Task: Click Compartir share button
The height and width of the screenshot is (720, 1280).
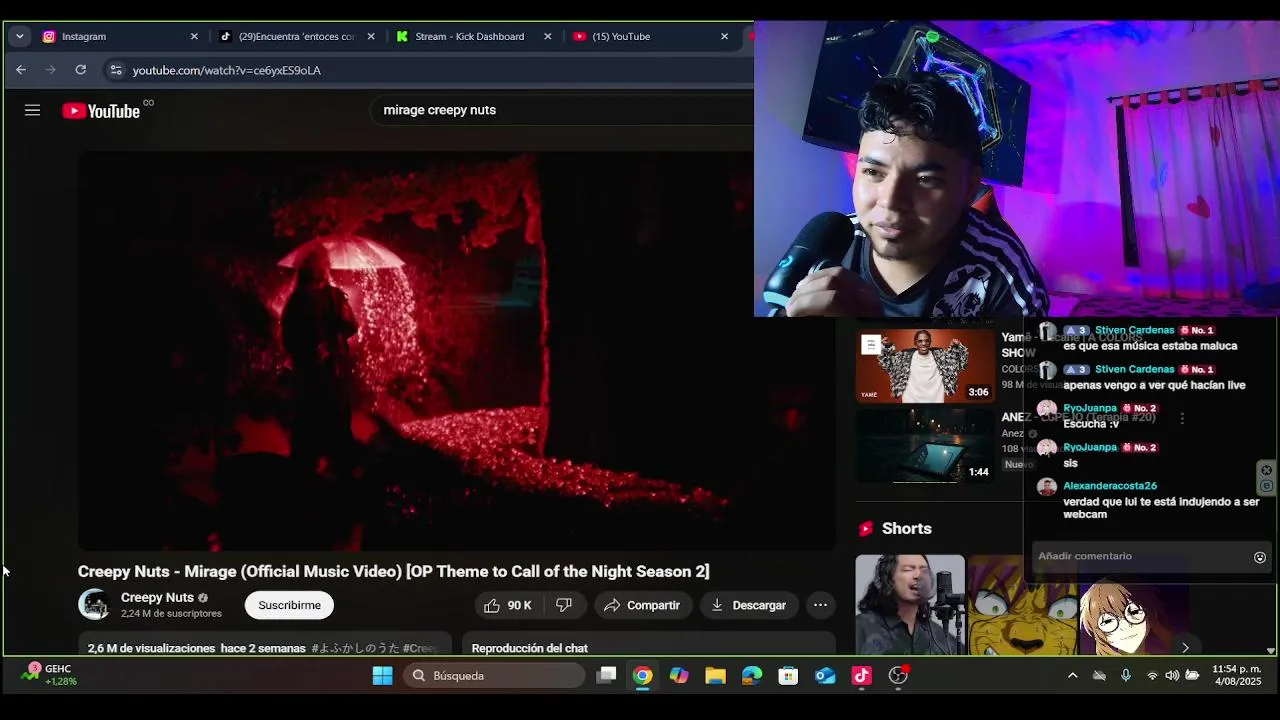Action: tap(641, 605)
